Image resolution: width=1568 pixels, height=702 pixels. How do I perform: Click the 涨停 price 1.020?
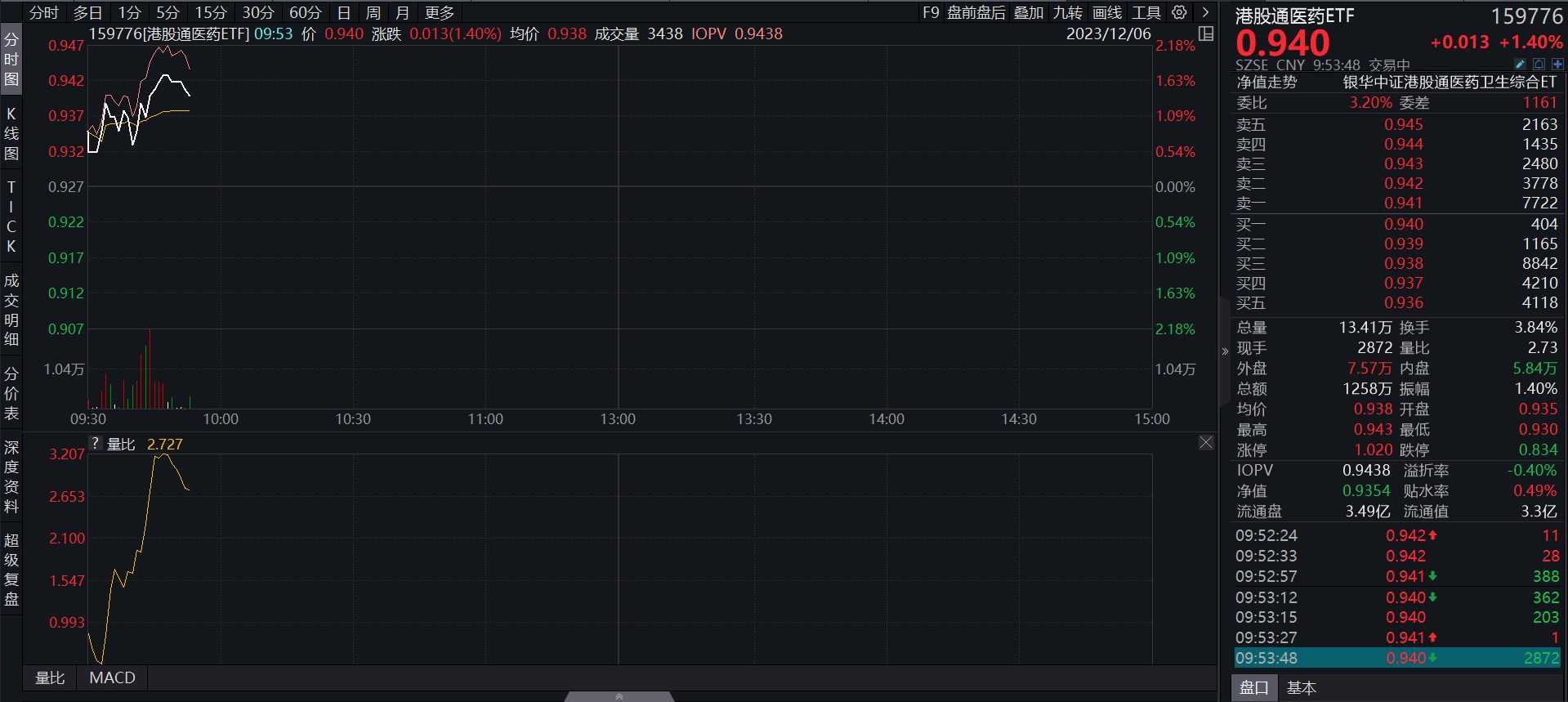pyautogui.click(x=1373, y=449)
